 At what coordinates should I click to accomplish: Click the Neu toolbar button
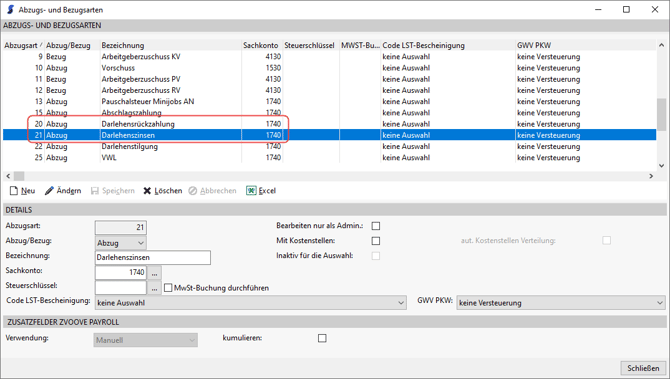[22, 191]
